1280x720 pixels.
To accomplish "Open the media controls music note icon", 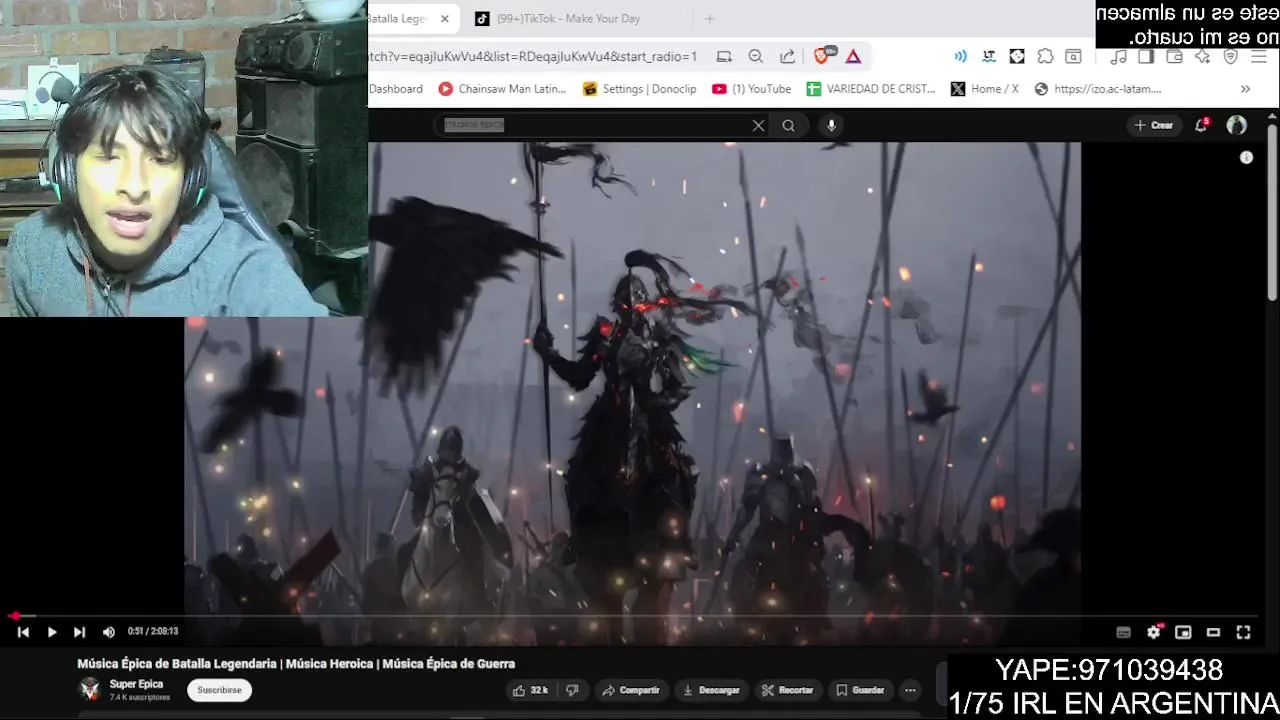I will pyautogui.click(x=1119, y=57).
